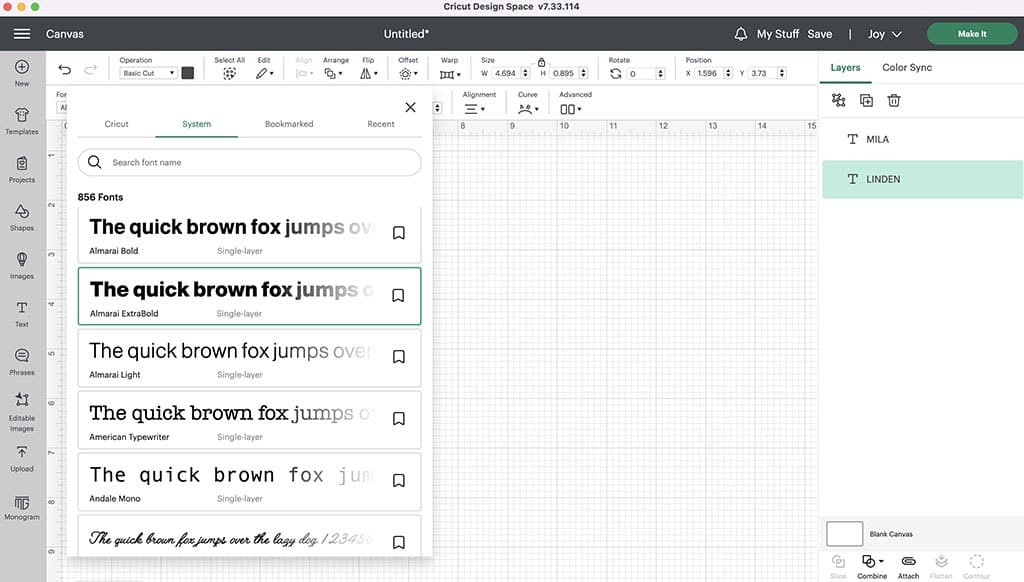Click the Search font name field
Screen dimensions: 1024x582
point(249,162)
